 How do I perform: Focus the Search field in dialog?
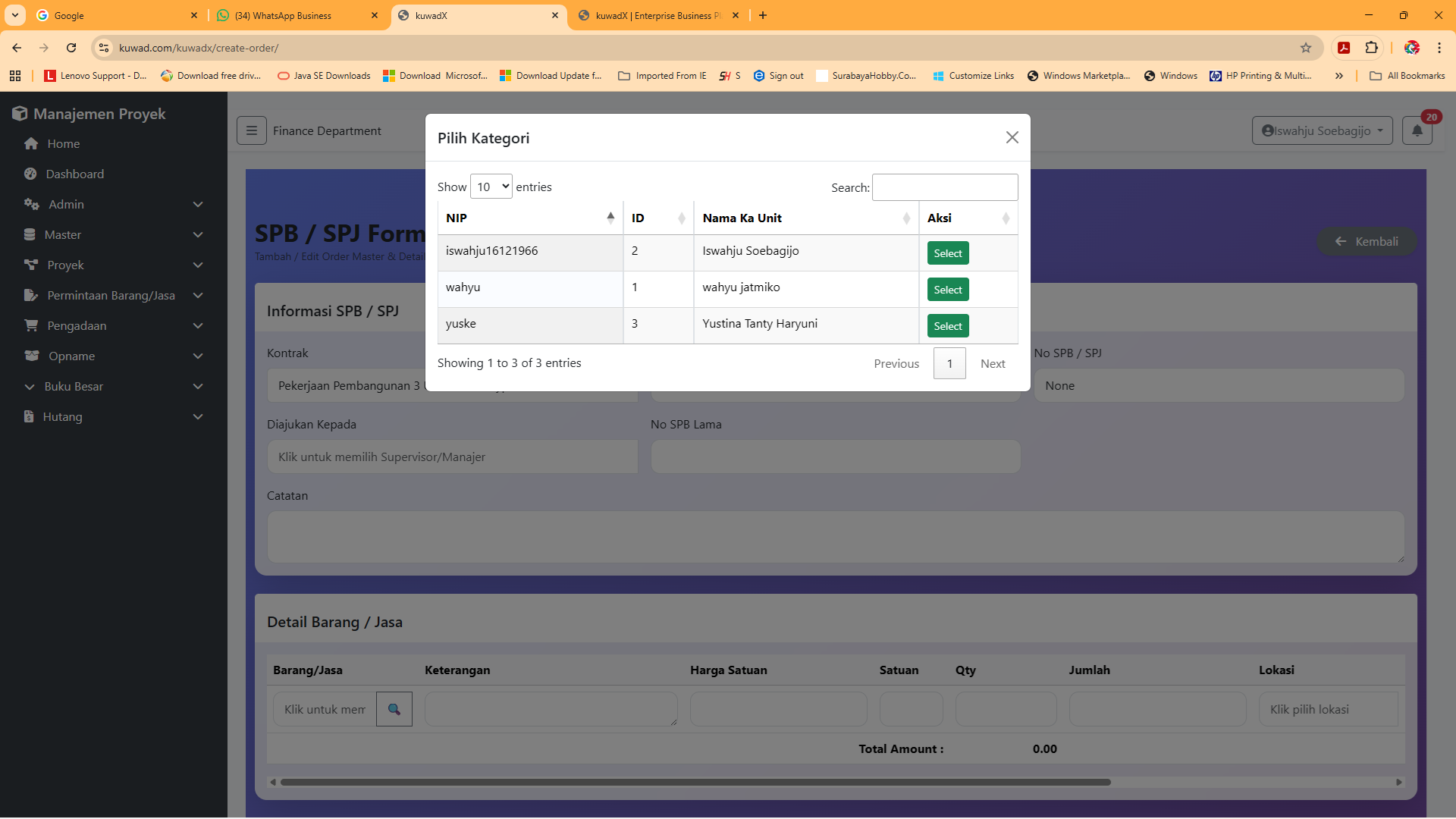click(x=945, y=187)
